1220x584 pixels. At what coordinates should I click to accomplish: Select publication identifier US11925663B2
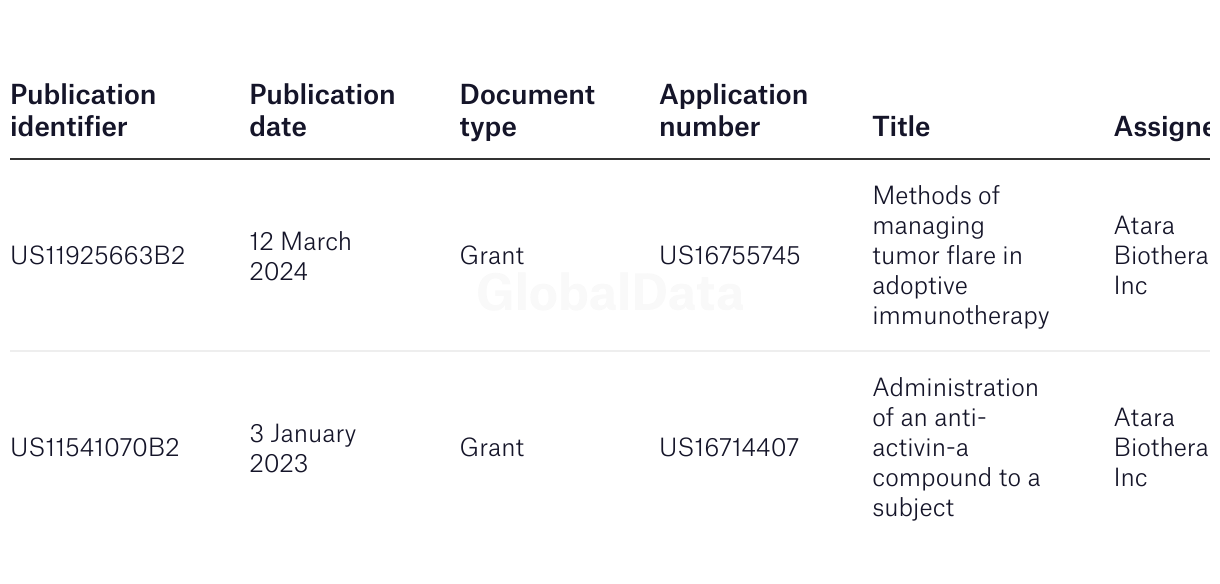point(97,256)
